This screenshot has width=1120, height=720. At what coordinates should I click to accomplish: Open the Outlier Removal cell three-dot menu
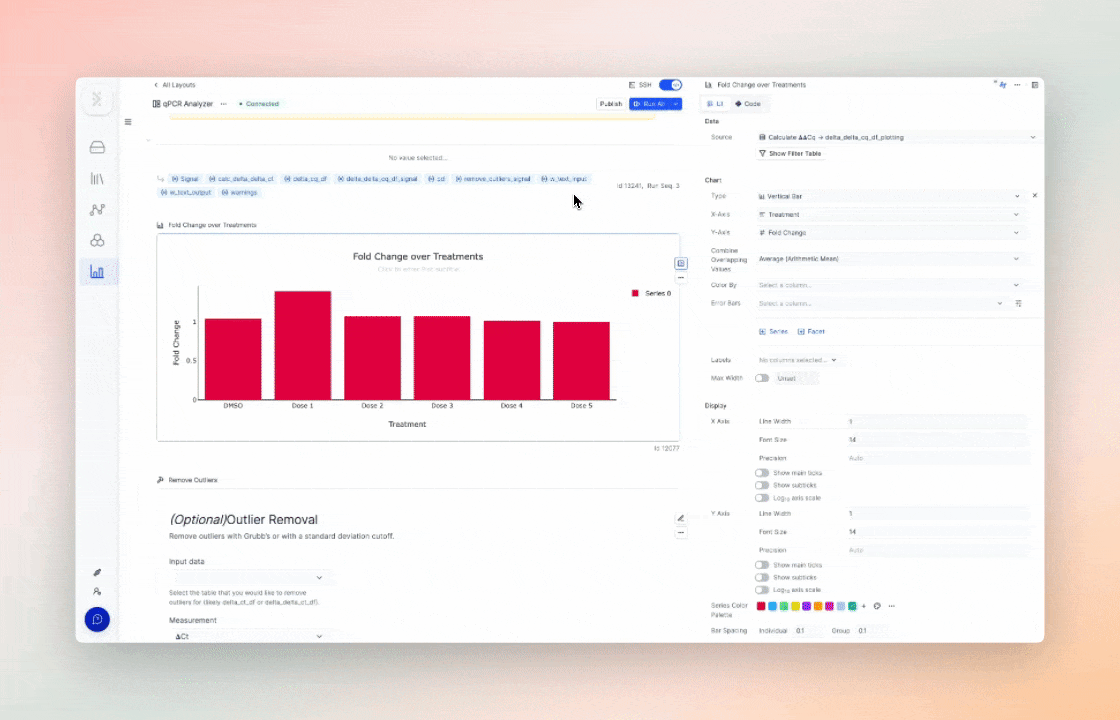(681, 532)
